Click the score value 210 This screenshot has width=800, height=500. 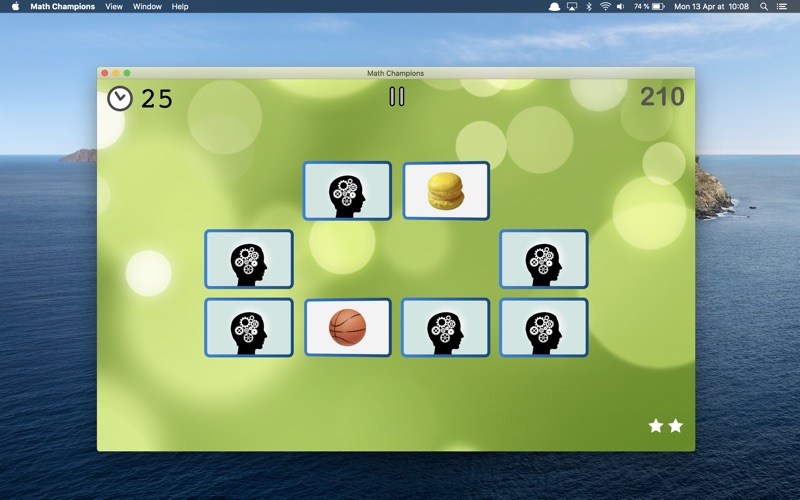pyautogui.click(x=662, y=96)
